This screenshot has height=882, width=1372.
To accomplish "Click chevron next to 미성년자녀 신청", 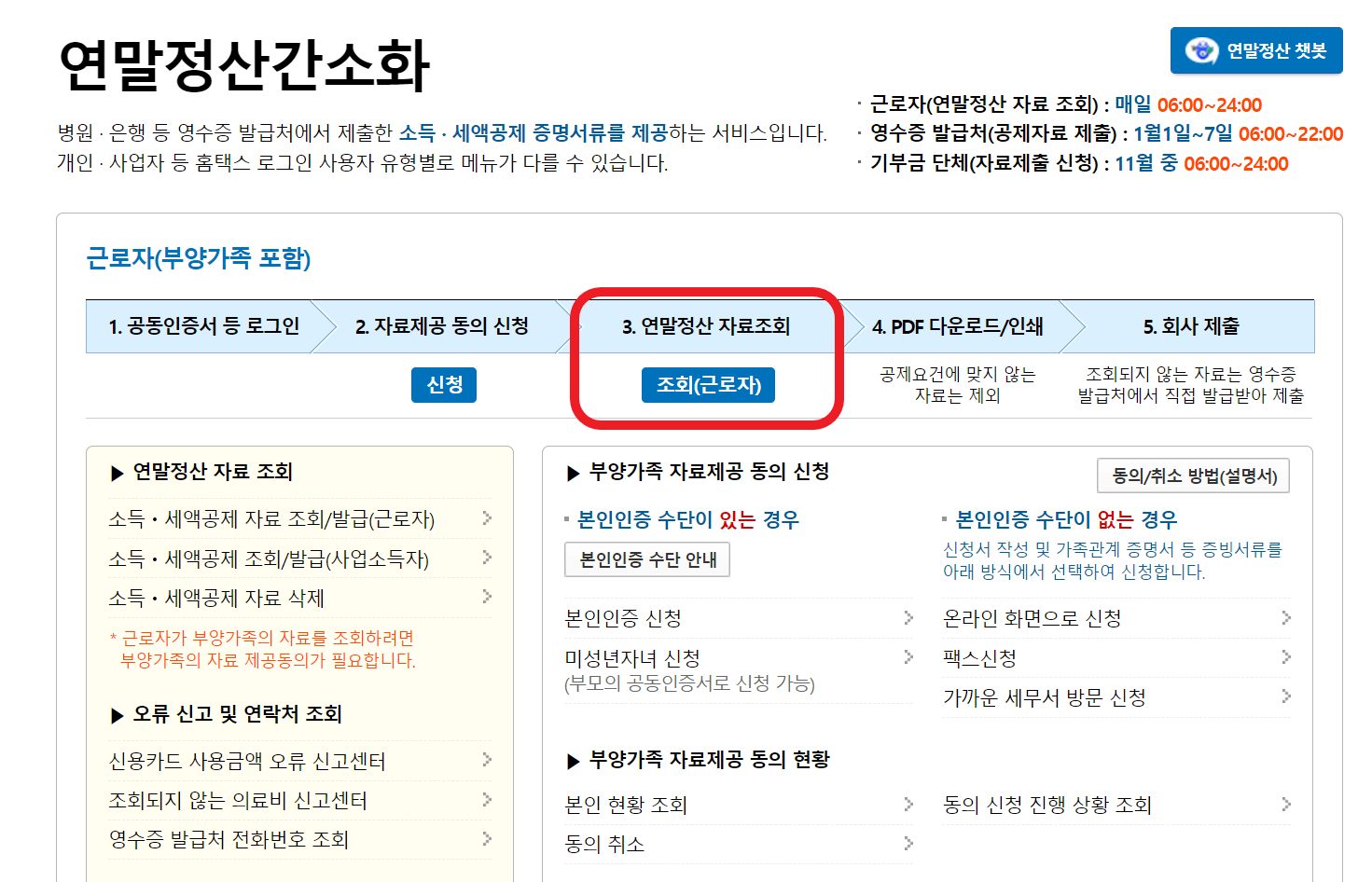I will [908, 657].
